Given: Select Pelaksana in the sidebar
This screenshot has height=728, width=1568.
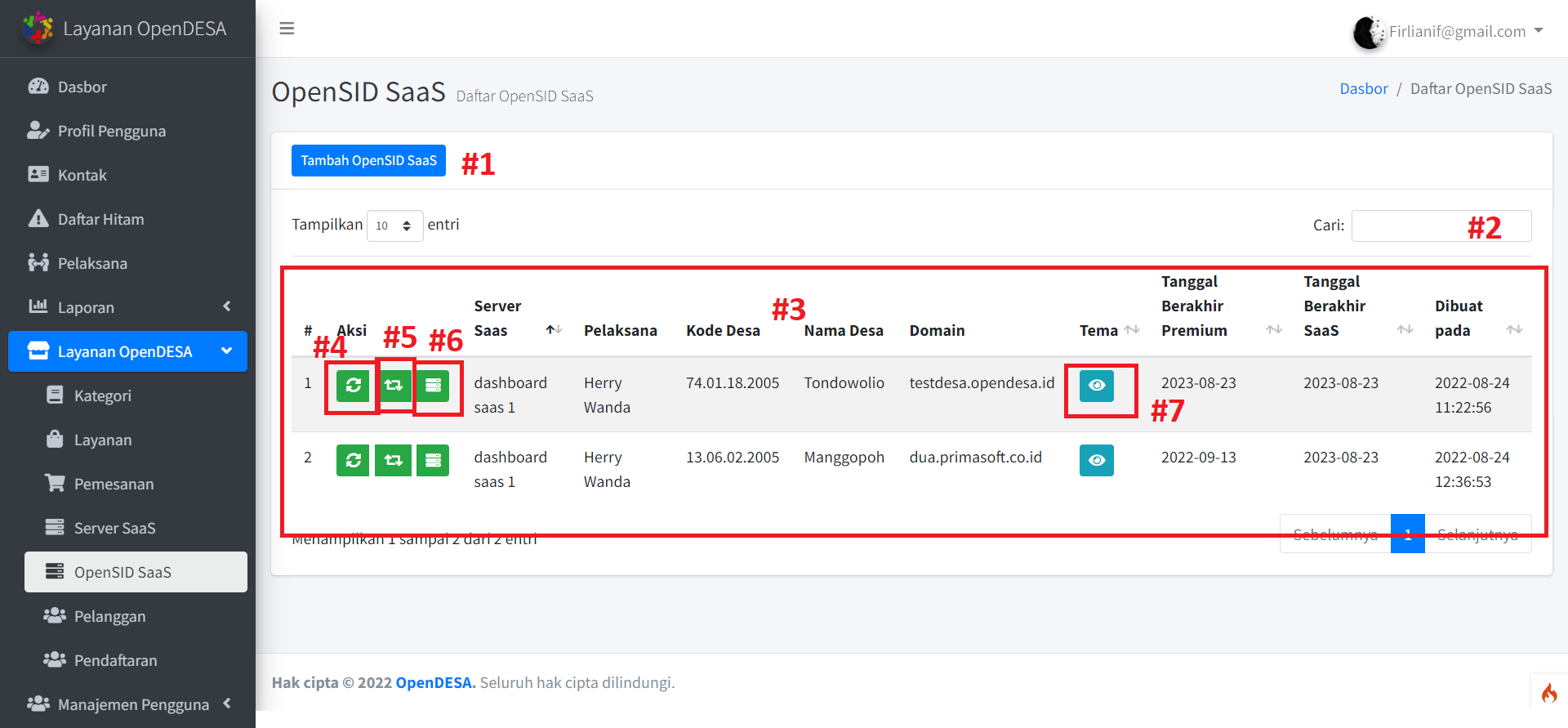Looking at the screenshot, I should 127,263.
